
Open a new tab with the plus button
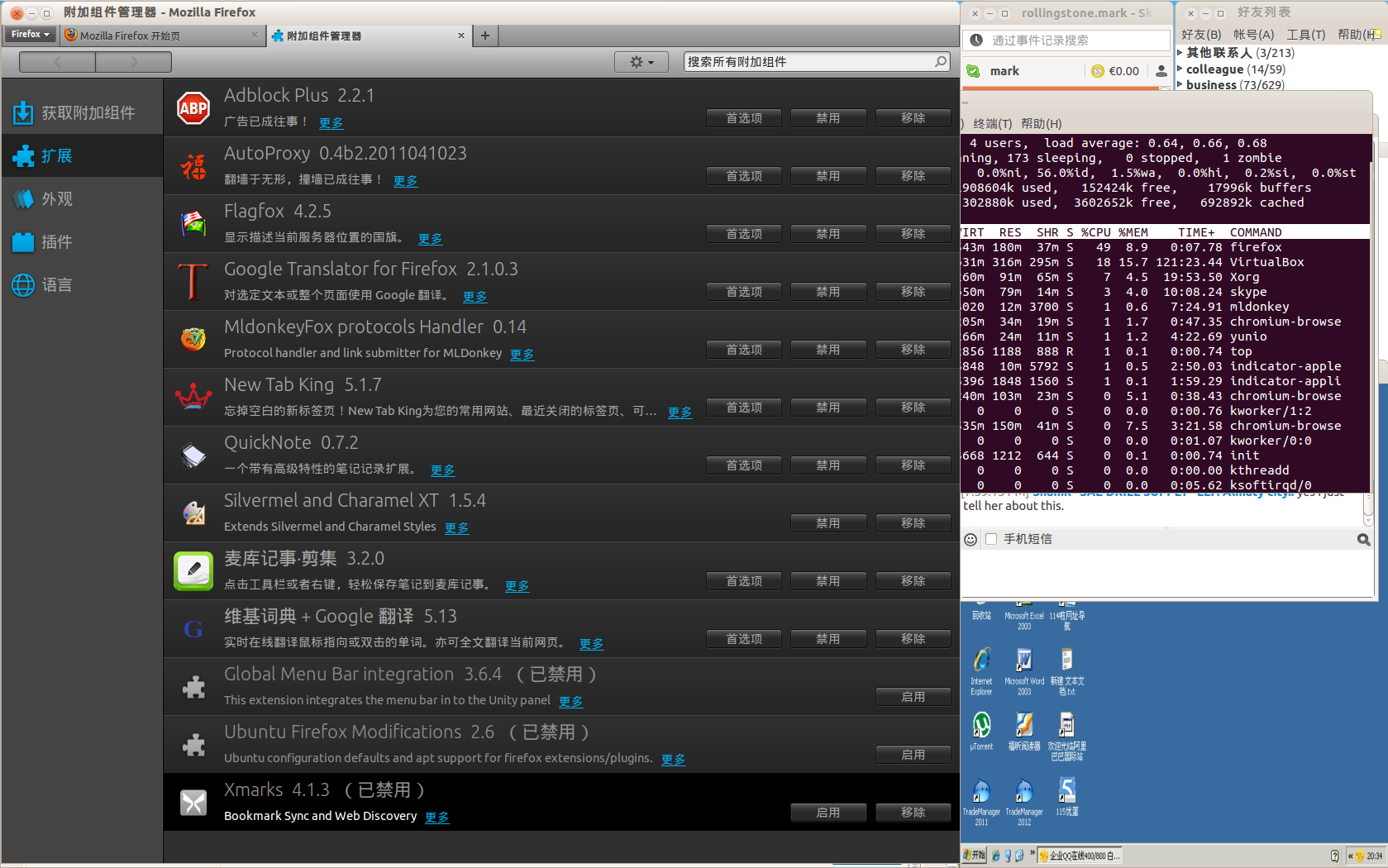tap(485, 36)
